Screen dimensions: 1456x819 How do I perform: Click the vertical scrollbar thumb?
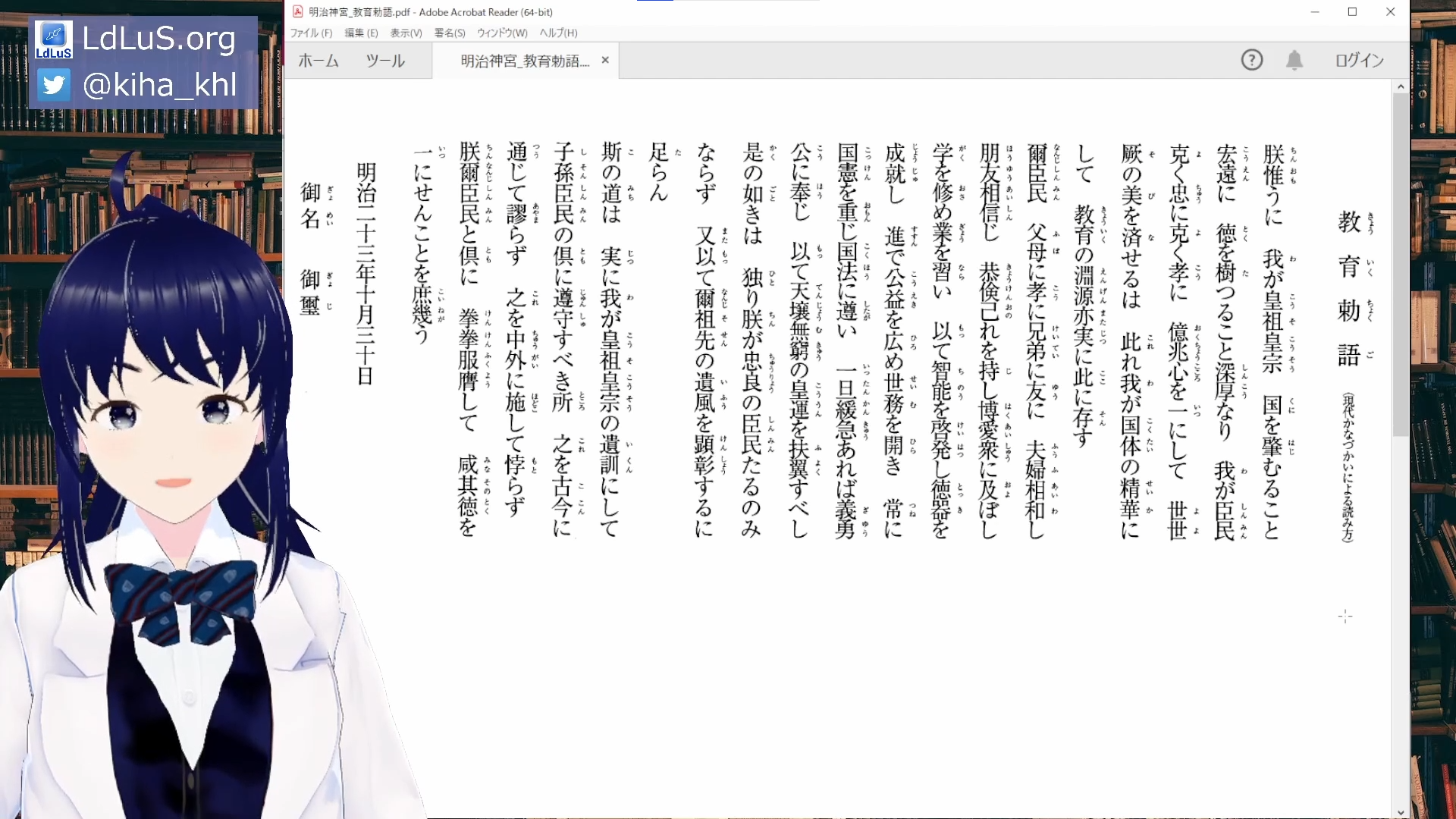click(x=1401, y=265)
